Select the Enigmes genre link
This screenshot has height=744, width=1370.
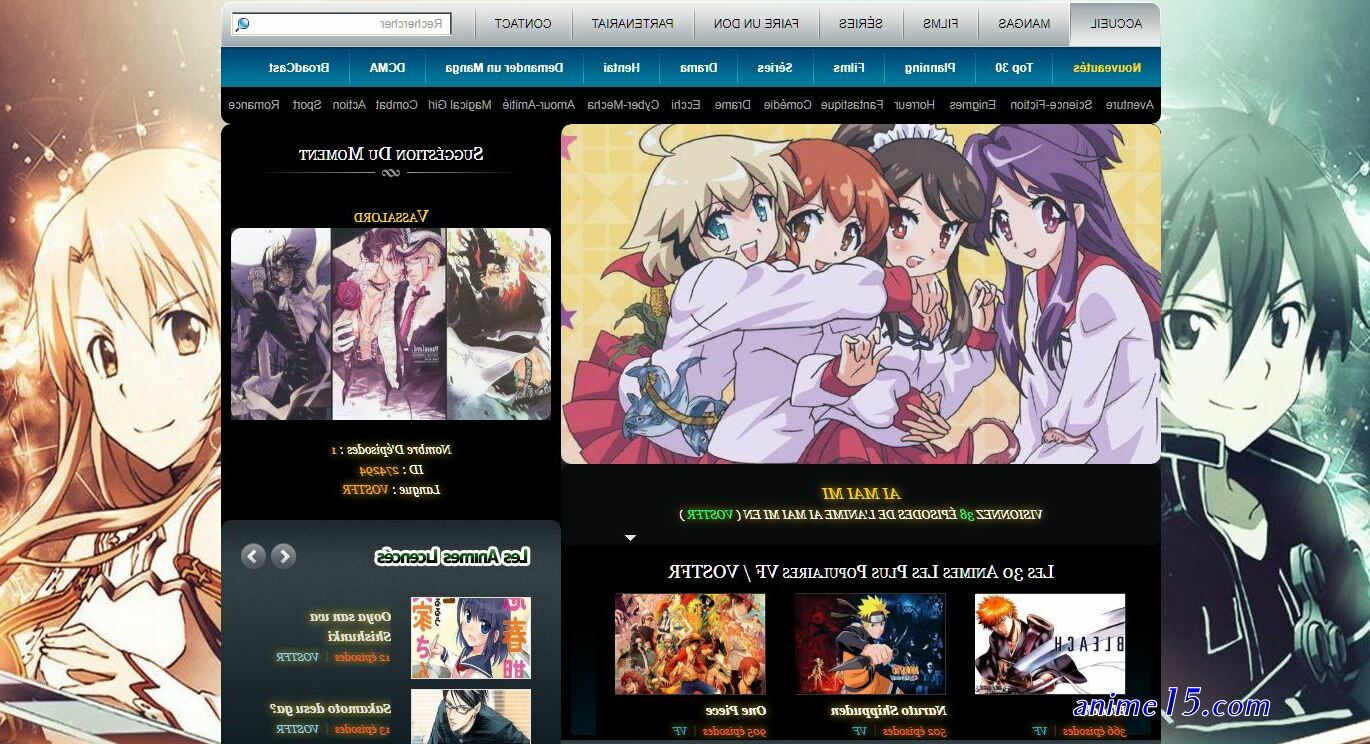[x=973, y=104]
